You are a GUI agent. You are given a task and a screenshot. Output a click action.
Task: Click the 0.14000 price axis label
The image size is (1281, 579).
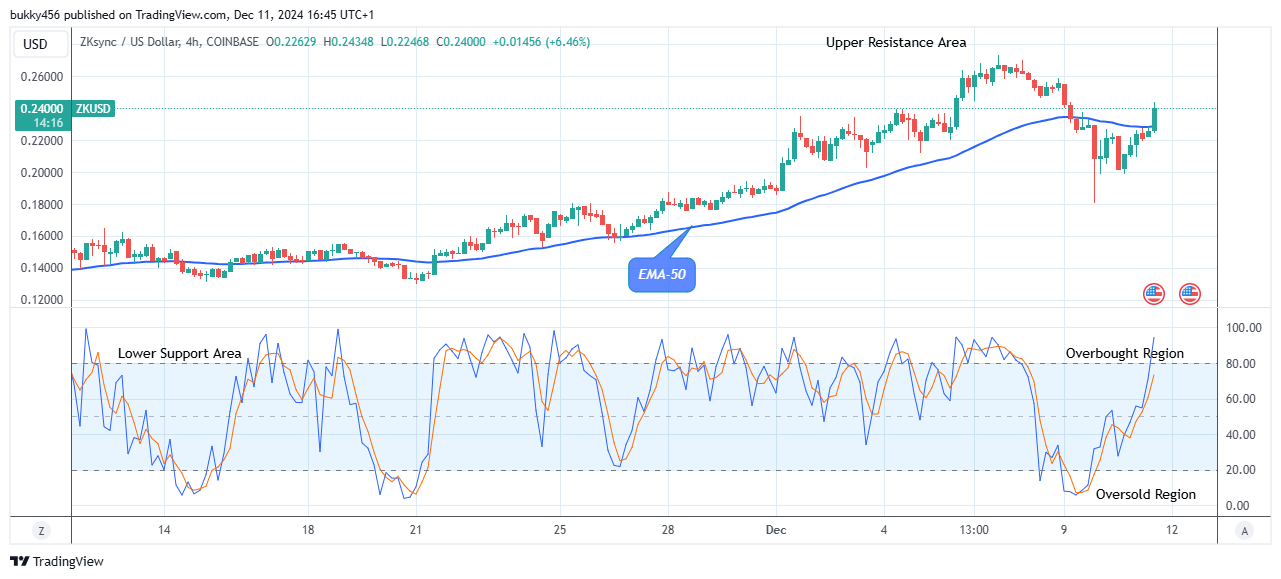(43, 268)
